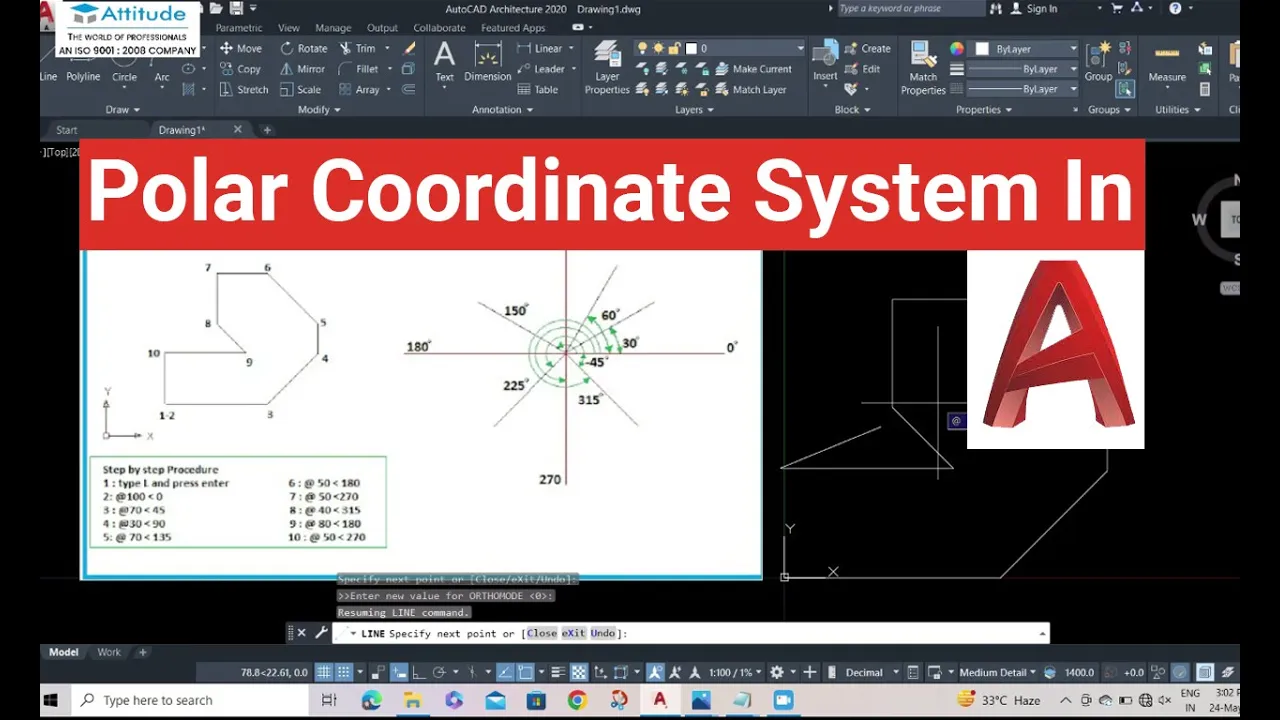
Task: Click the Match Properties tool
Action: (923, 68)
